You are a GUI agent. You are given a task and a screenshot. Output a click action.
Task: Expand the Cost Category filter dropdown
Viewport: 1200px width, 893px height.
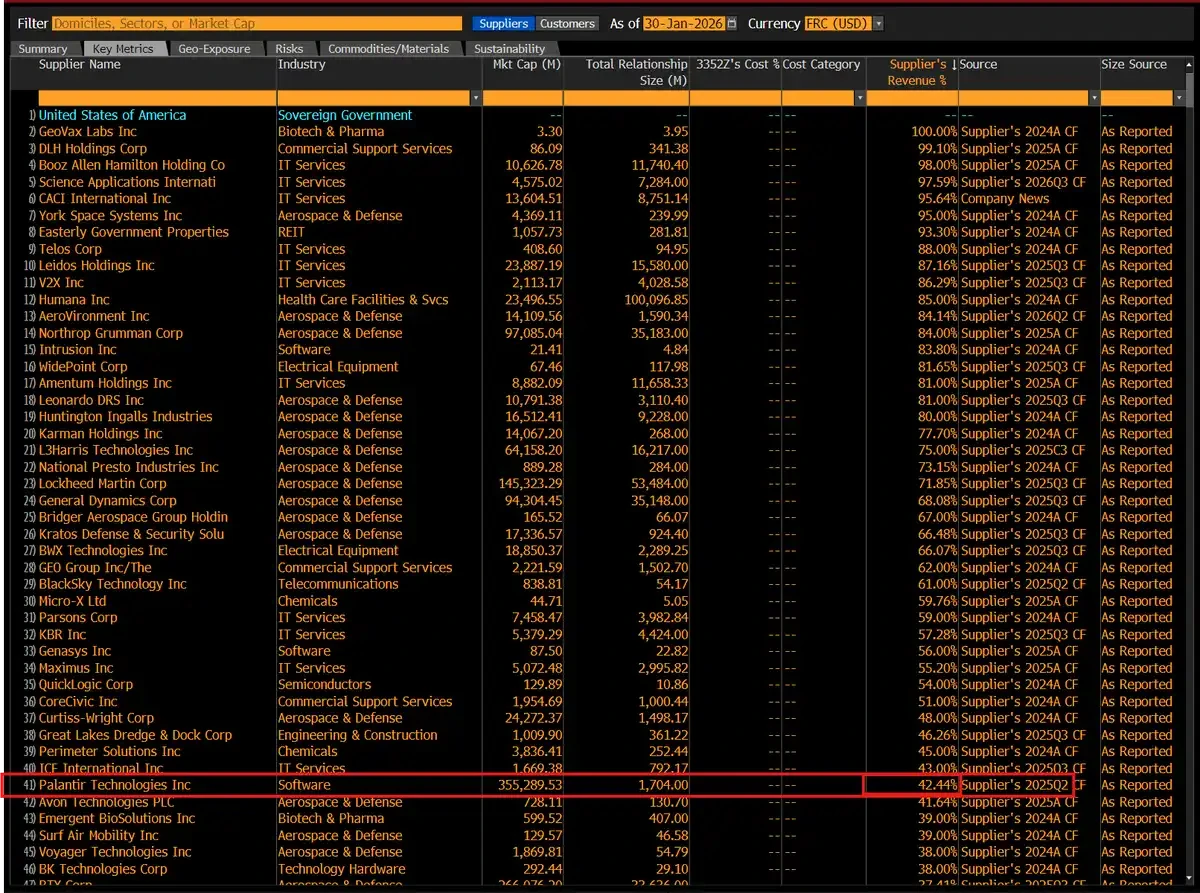tap(859, 98)
